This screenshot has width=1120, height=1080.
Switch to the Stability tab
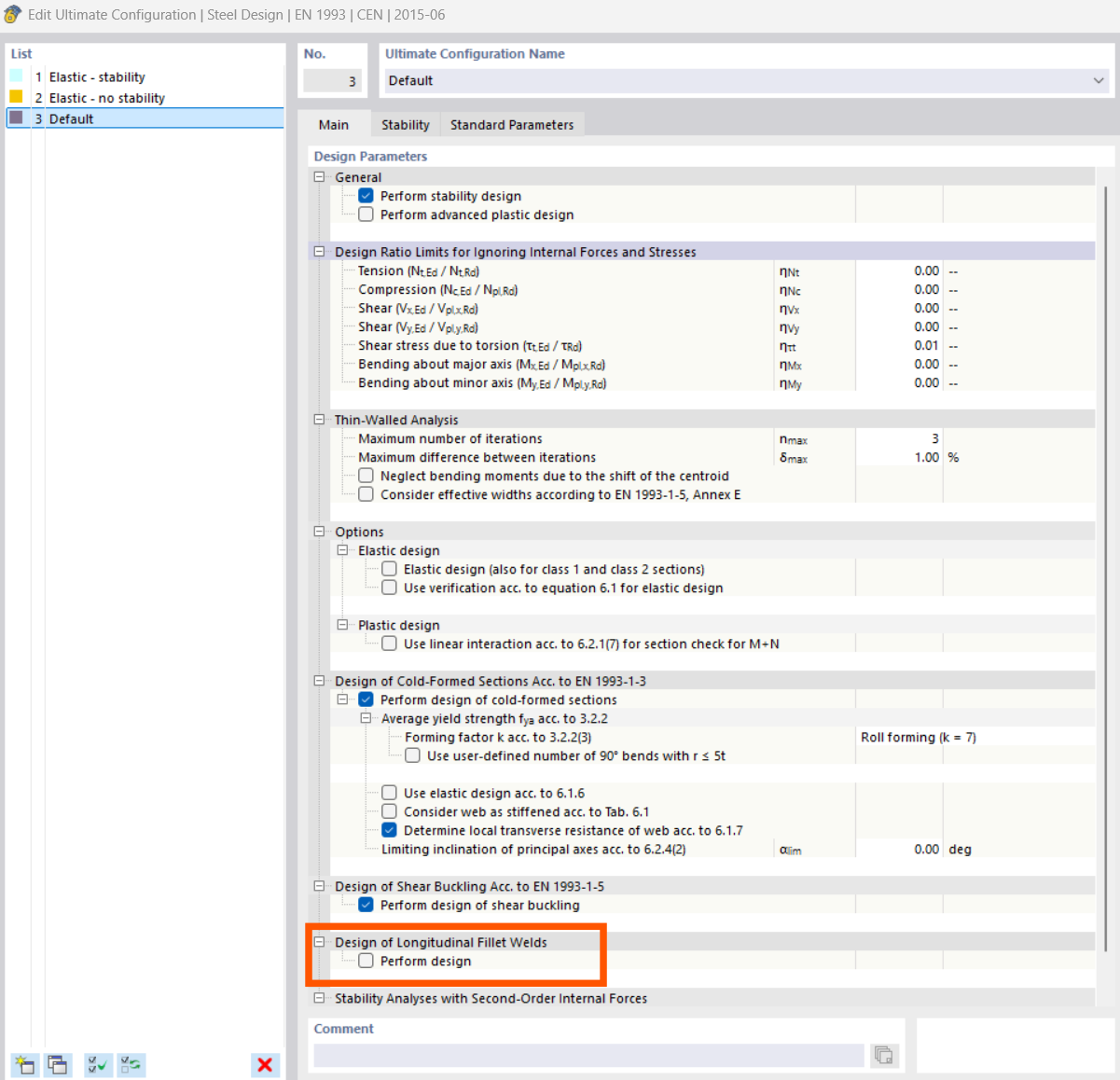click(x=405, y=125)
